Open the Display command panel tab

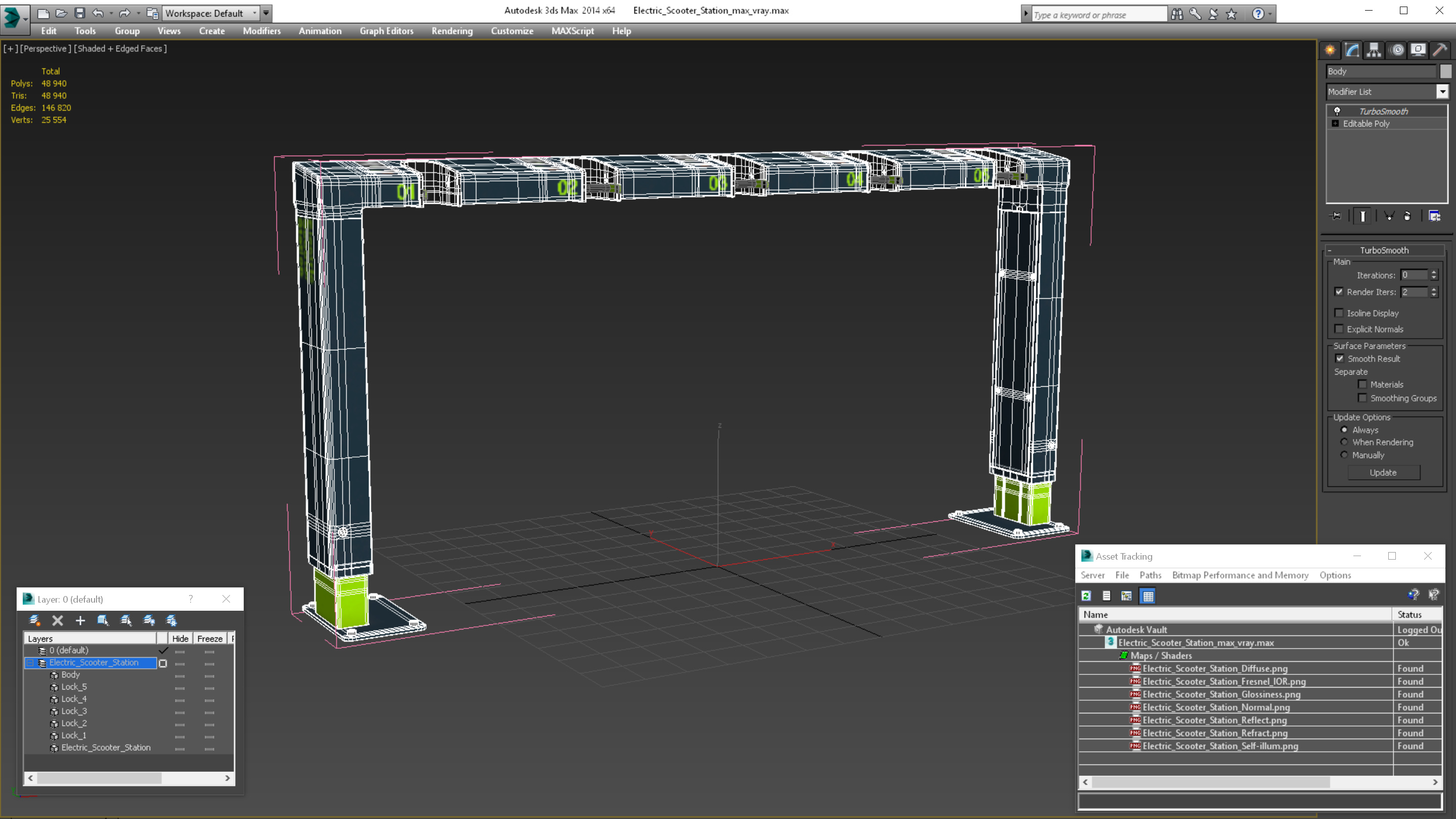click(1418, 50)
